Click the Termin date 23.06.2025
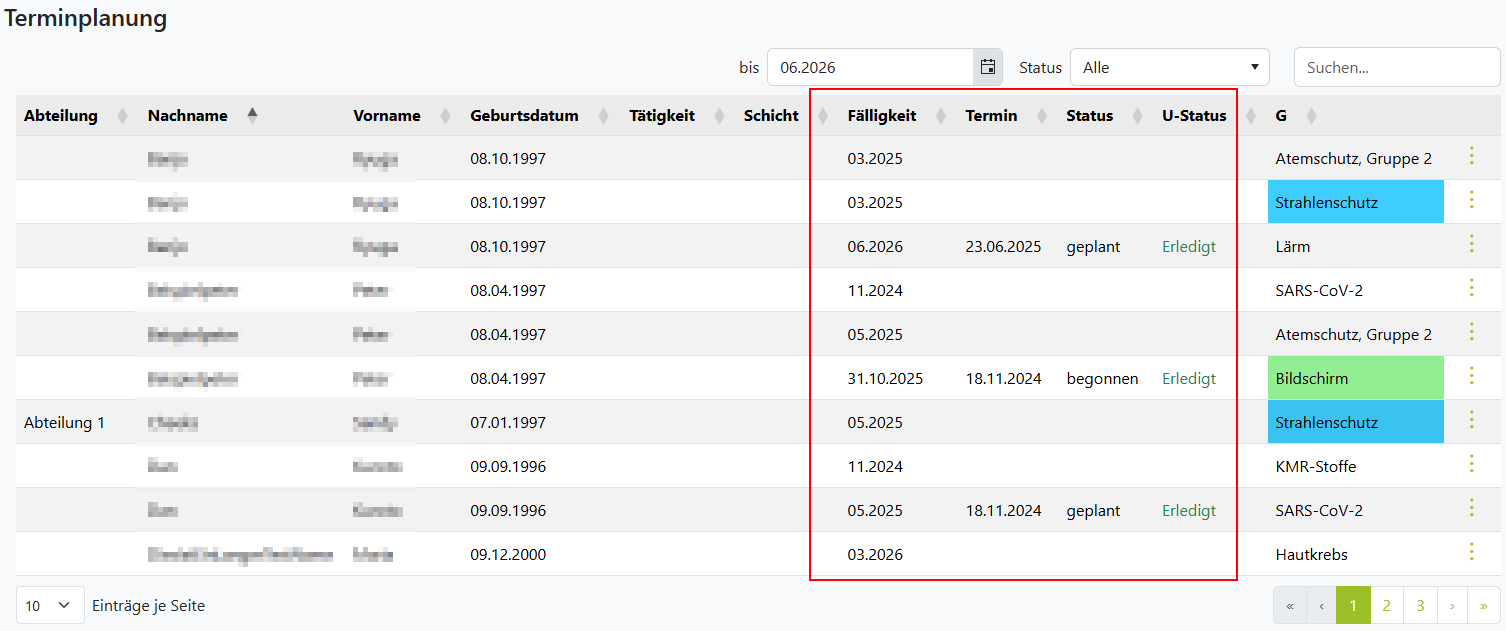1506x631 pixels. pos(1003,247)
